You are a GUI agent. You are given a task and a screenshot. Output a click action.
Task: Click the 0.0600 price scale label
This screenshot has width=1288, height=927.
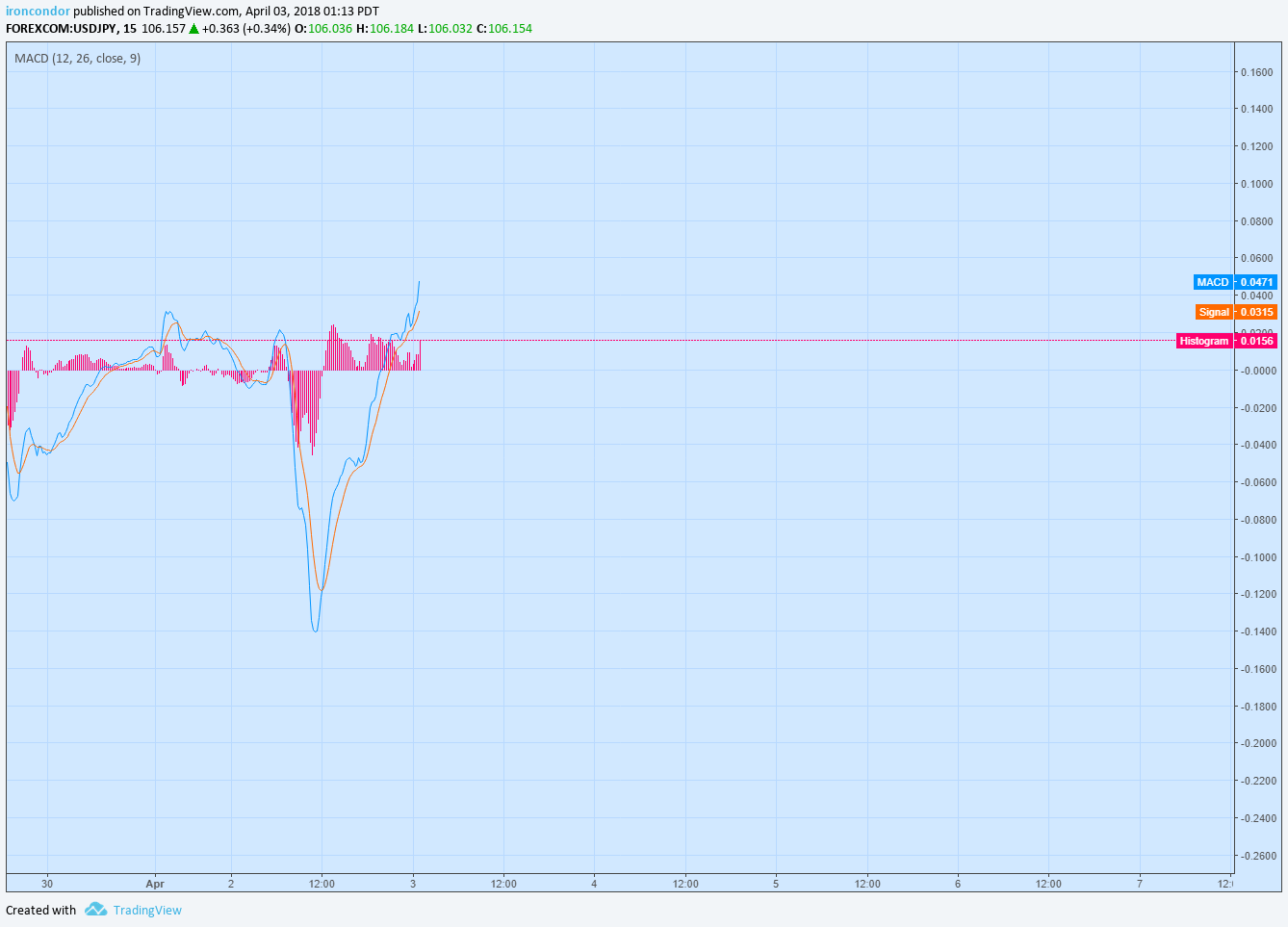[x=1256, y=258]
